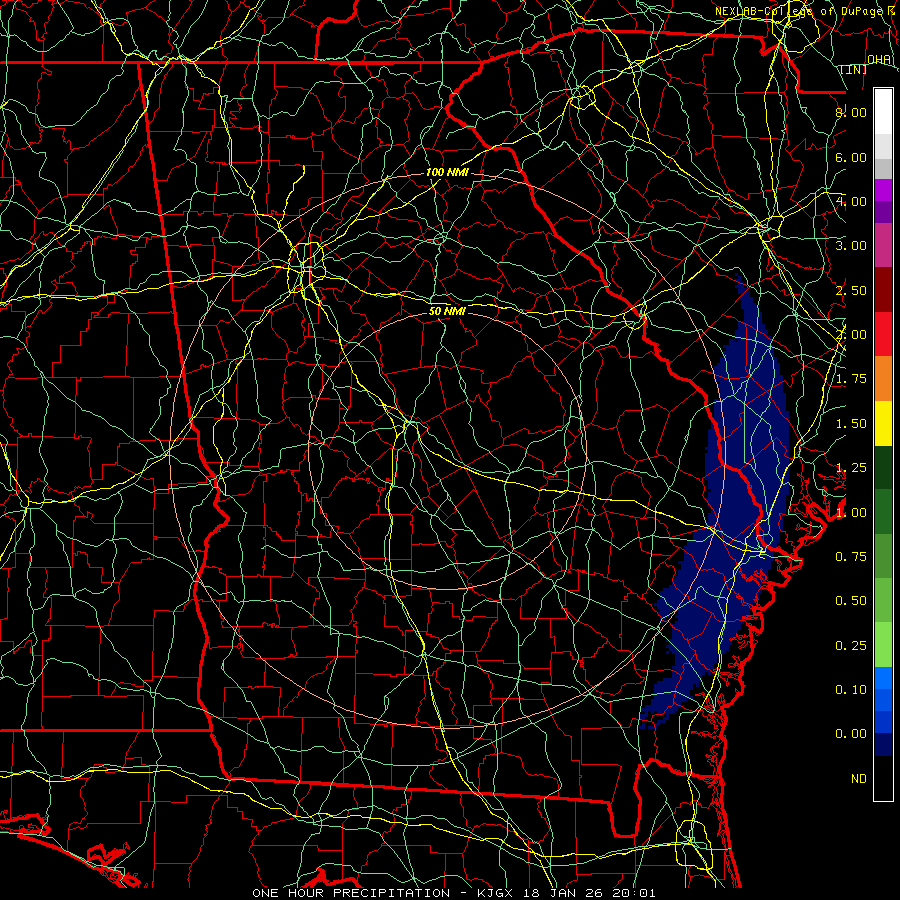This screenshot has width=900, height=900.
Task: Click the 100 NMI range ring label
Action: (x=447, y=172)
